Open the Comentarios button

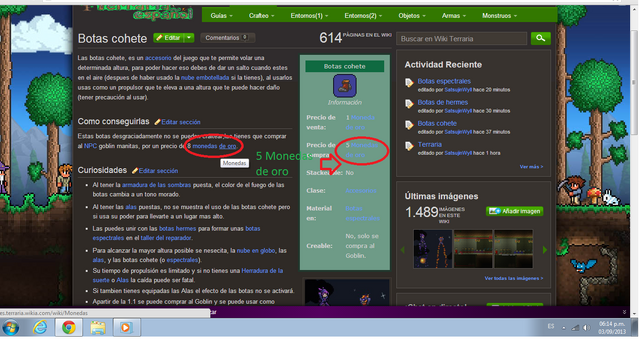227,38
